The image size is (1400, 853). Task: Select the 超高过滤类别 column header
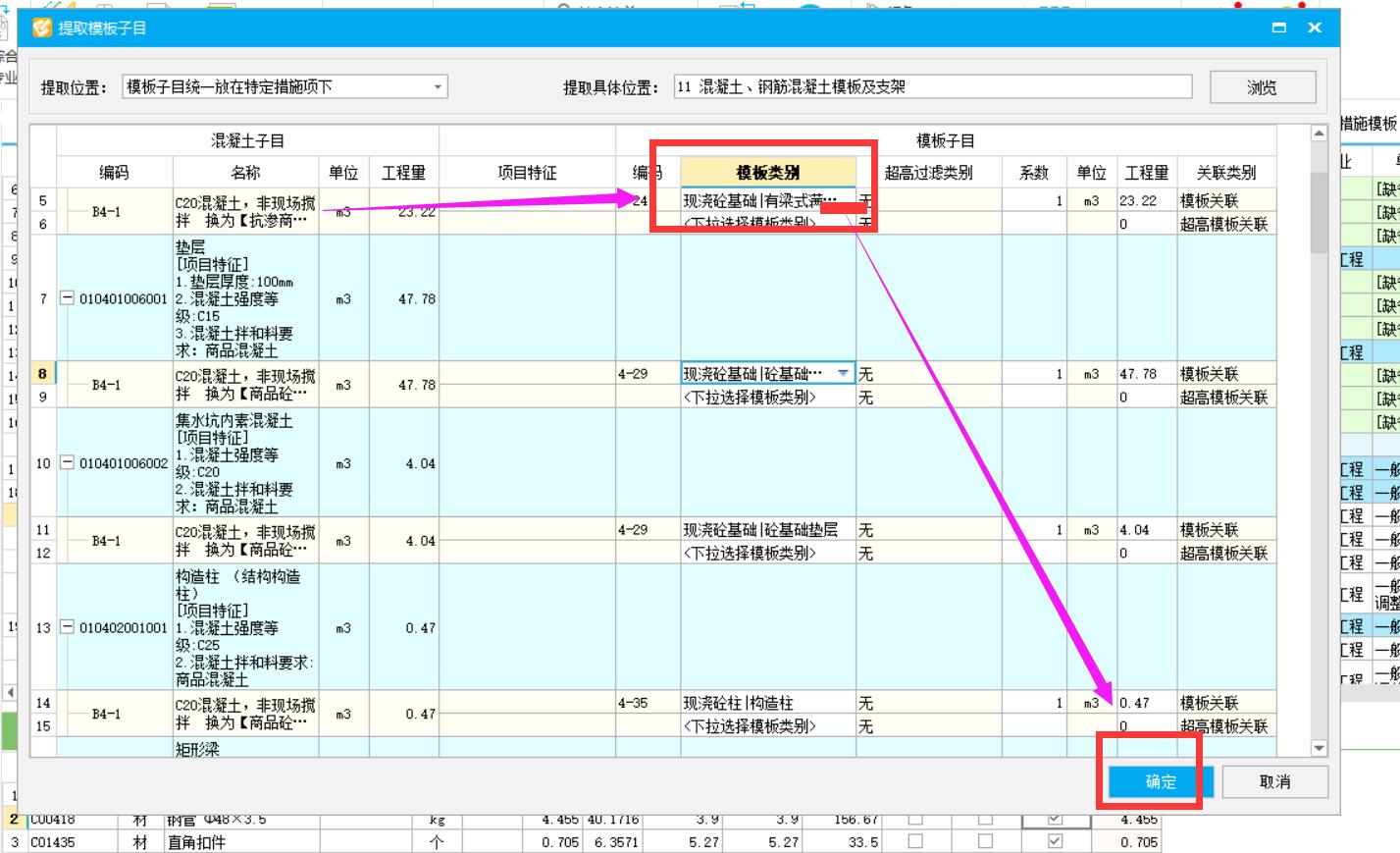pyautogui.click(x=928, y=172)
